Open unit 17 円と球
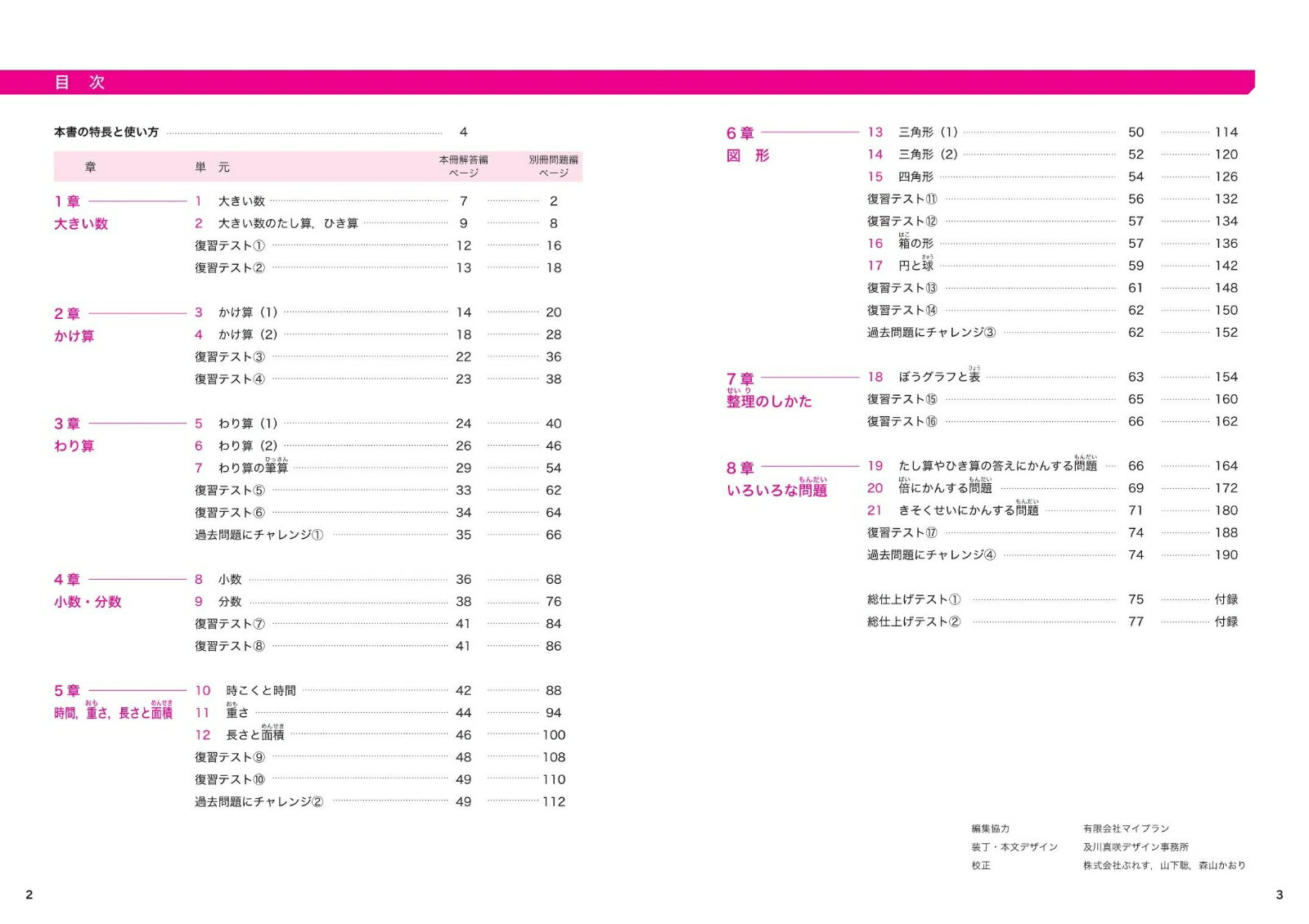The height and width of the screenshot is (924, 1309). (915, 266)
